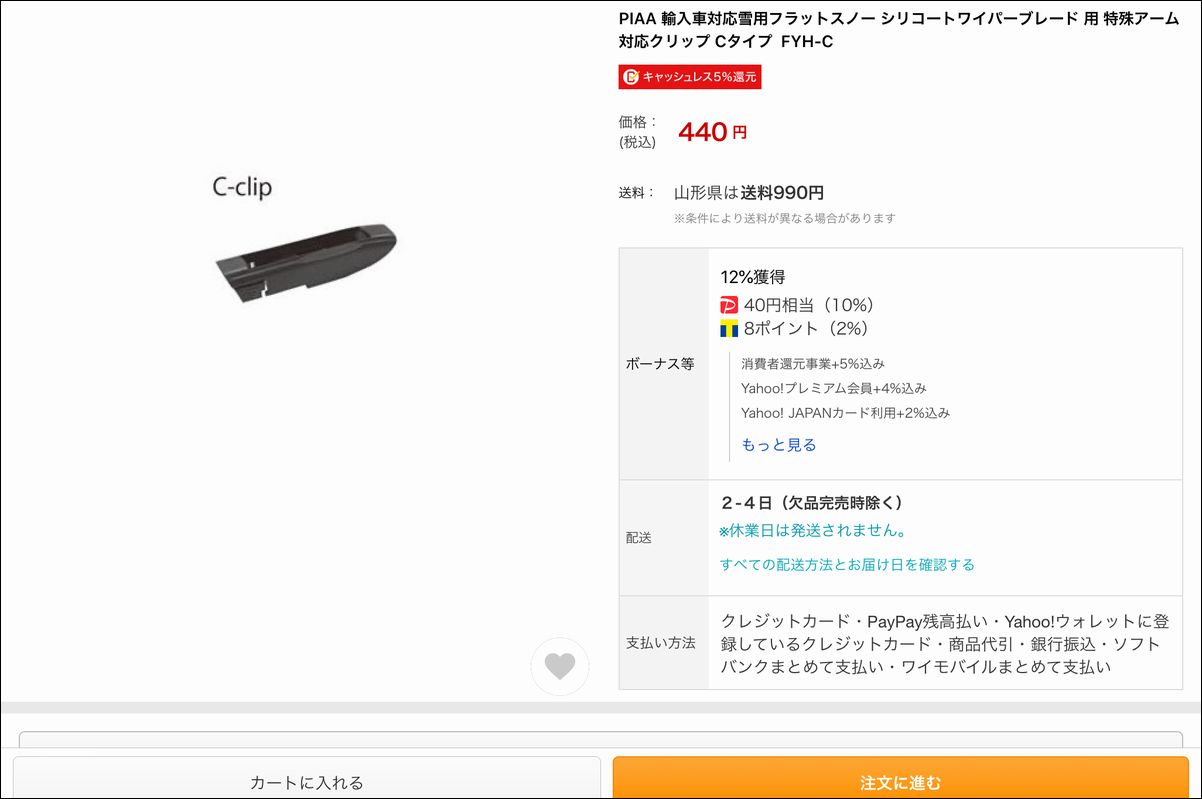The image size is (1202, 799).
Task: Open すべての配送方法とお届け日を確認する link
Action: [847, 565]
